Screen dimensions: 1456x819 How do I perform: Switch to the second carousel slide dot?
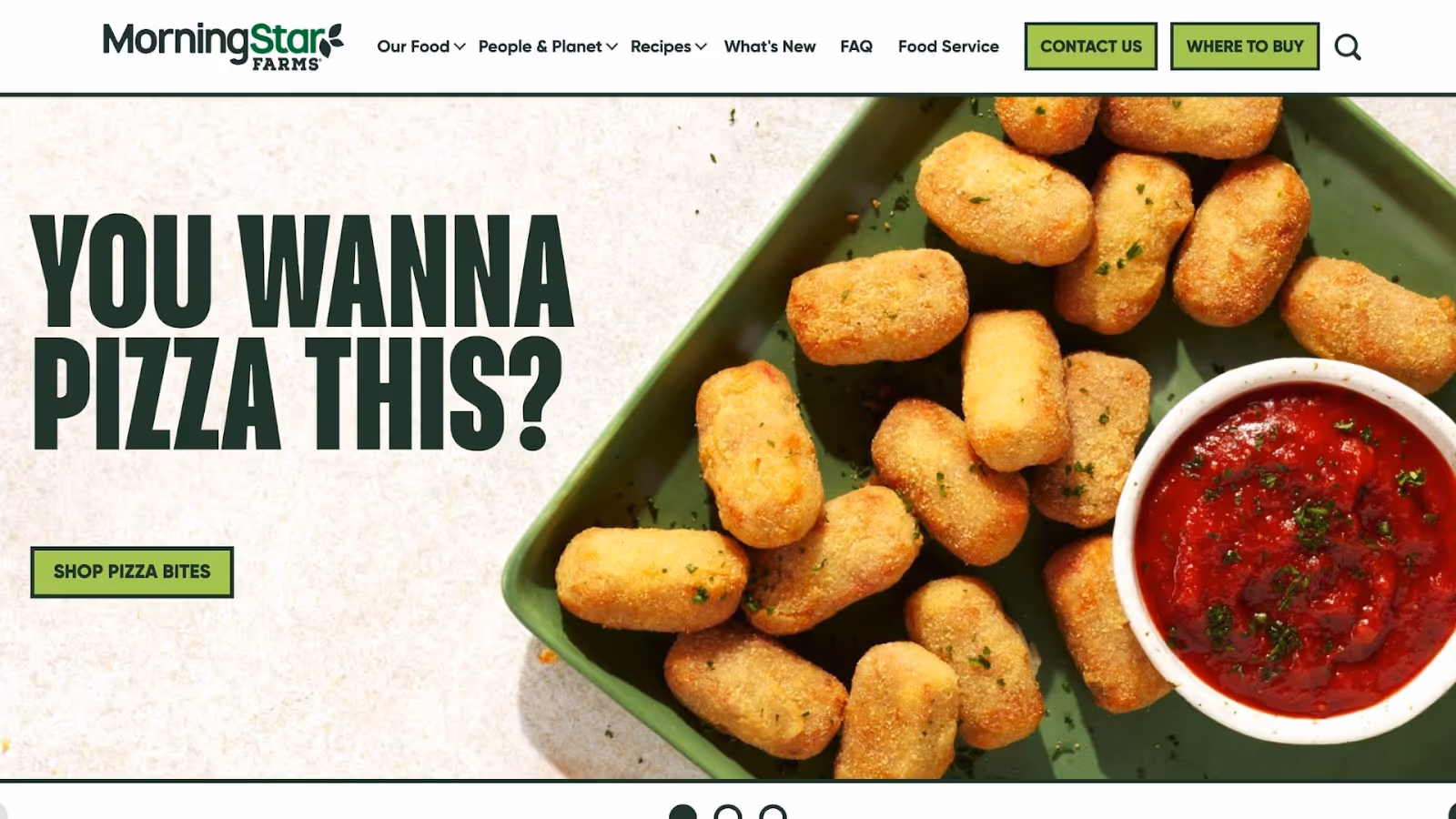point(727,812)
